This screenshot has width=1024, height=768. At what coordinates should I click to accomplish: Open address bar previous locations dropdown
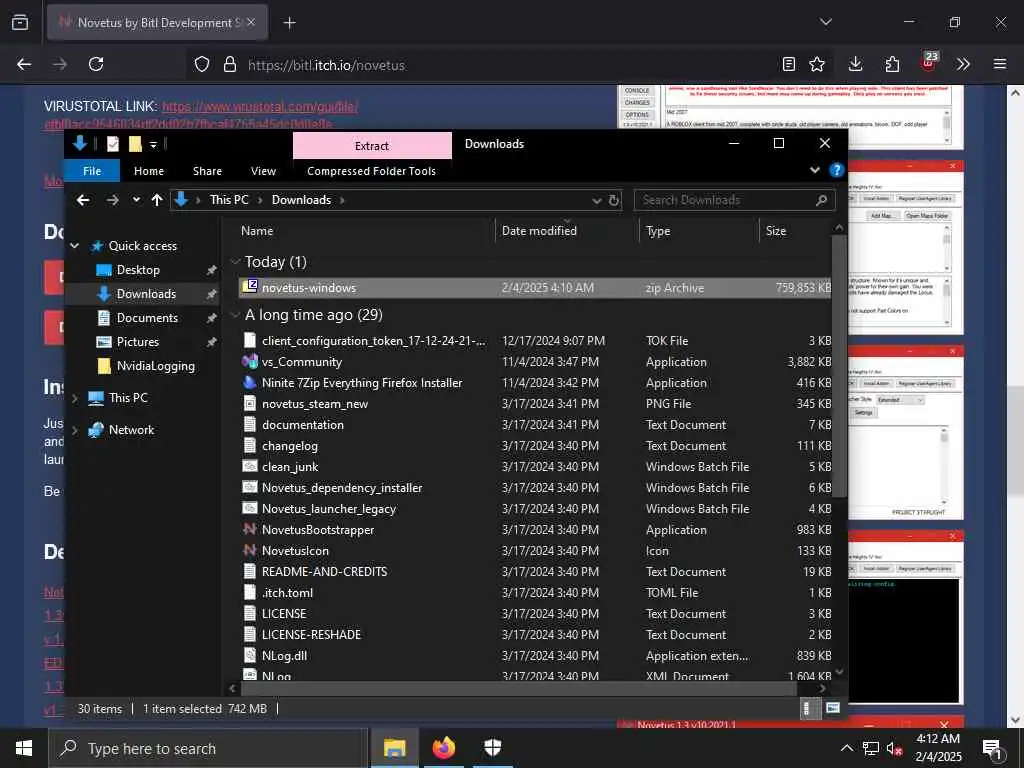(596, 200)
